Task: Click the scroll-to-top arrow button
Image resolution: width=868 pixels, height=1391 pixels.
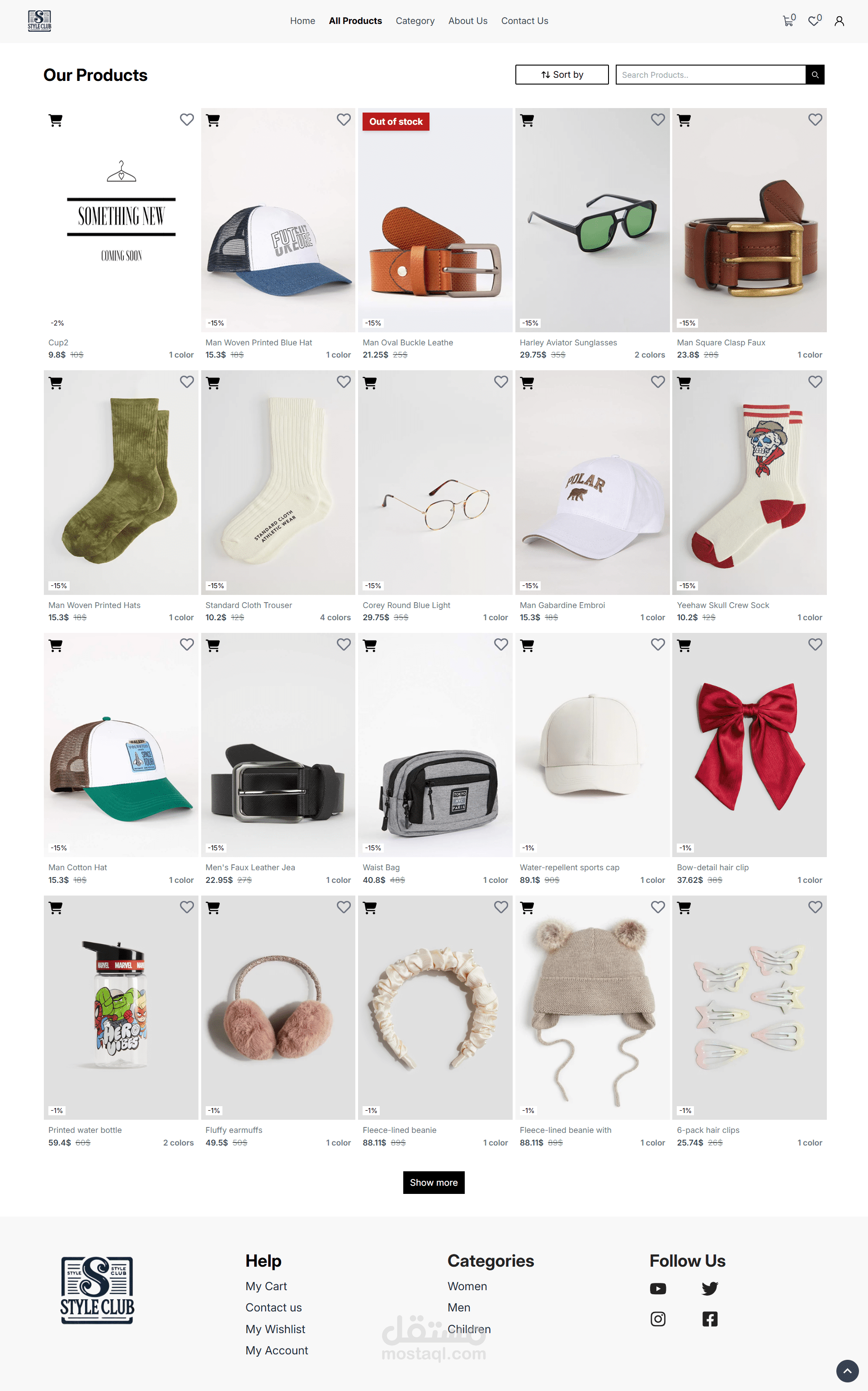Action: pos(847,1370)
